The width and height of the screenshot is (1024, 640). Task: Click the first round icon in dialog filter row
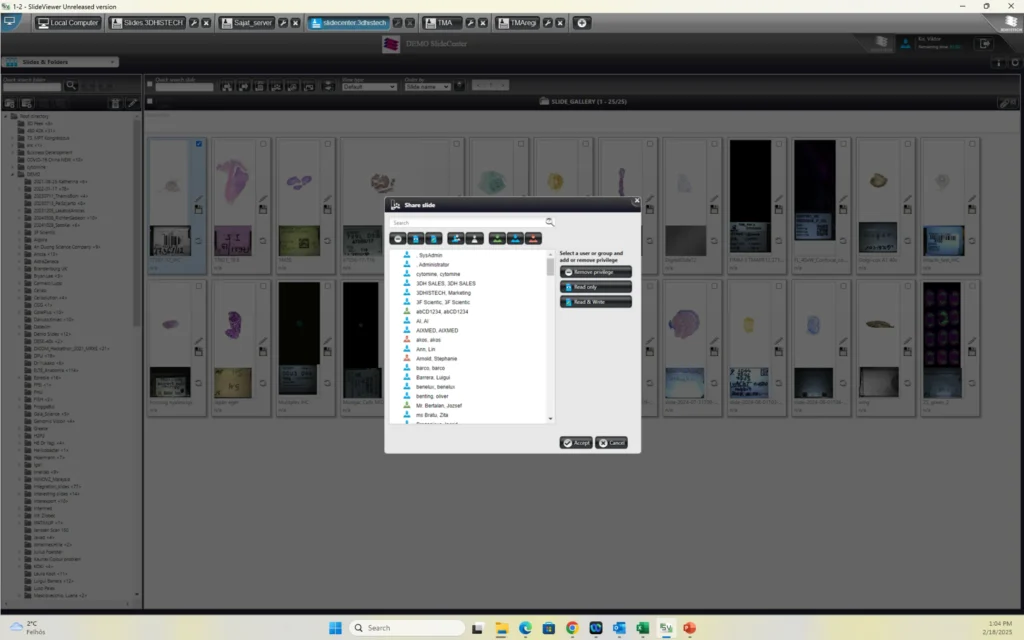point(398,239)
